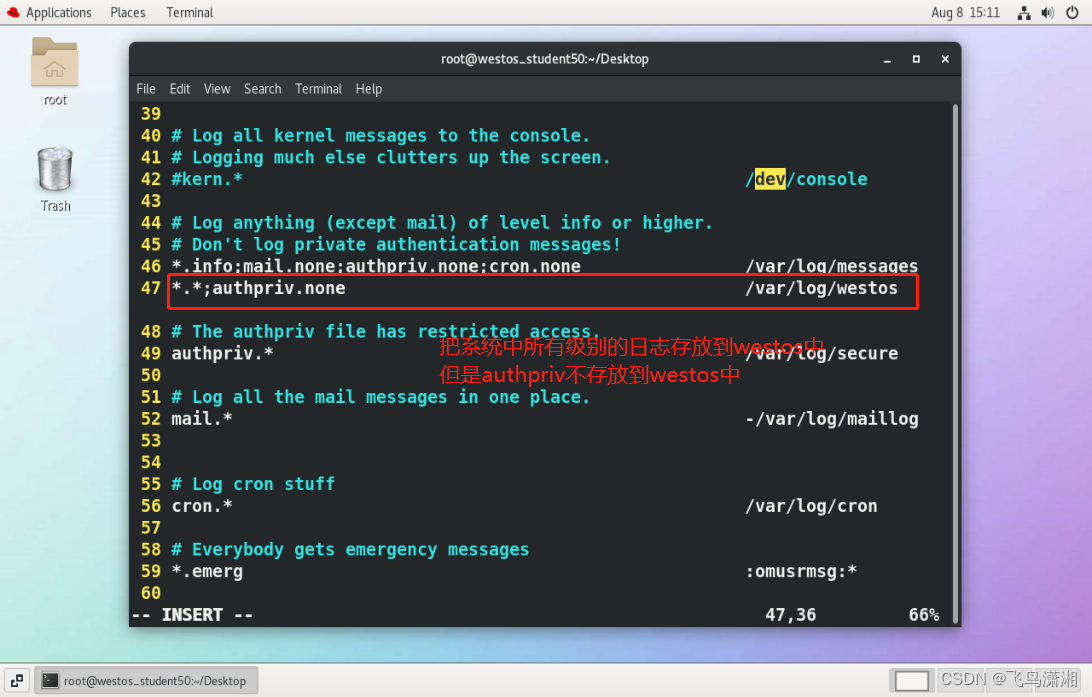Click '*.*;authpriv.none' on line 47

pyautogui.click(x=258, y=288)
